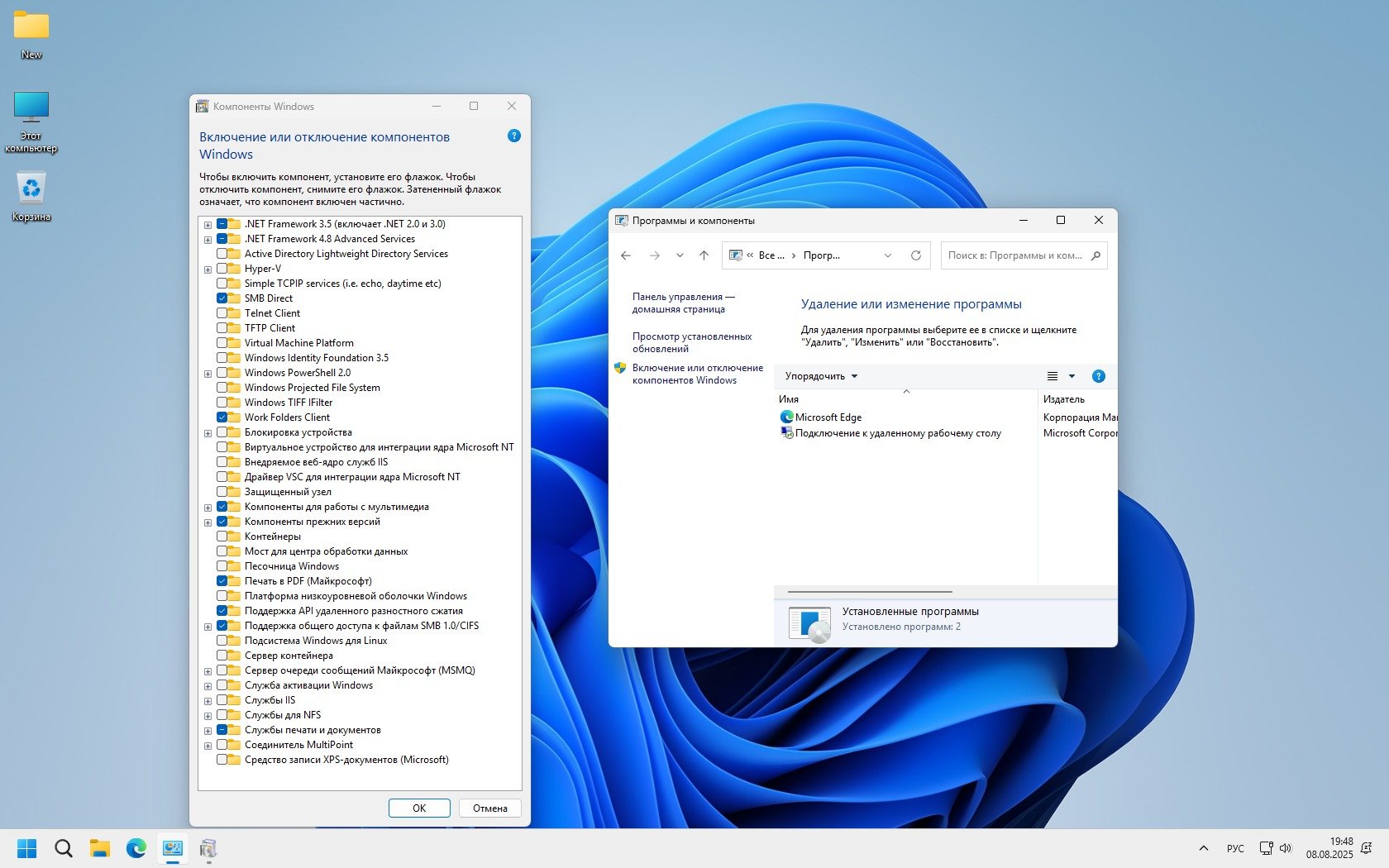
Task: Enable the Telnet Client checkbox
Action: pos(222,313)
